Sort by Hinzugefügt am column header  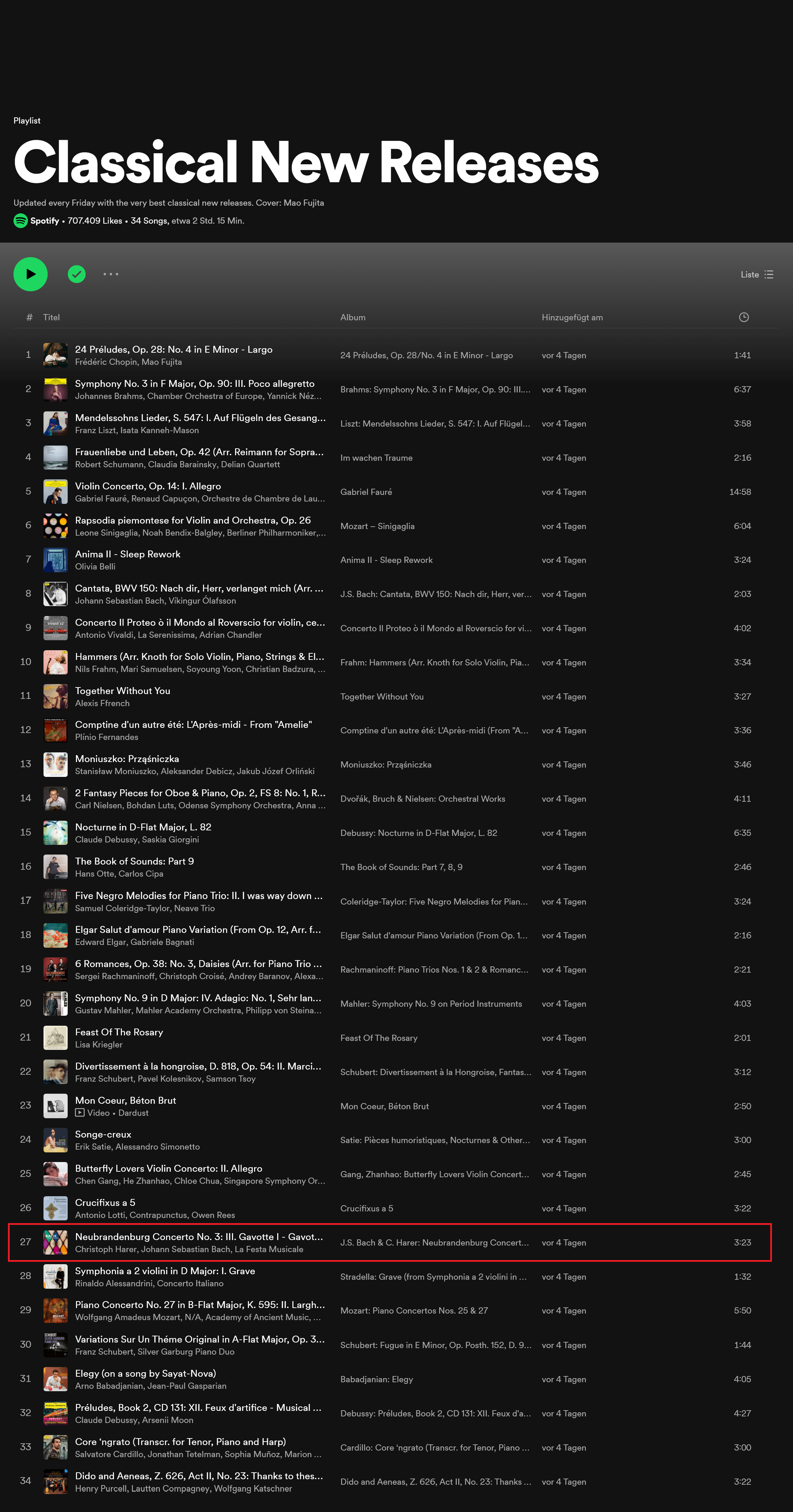coord(572,317)
